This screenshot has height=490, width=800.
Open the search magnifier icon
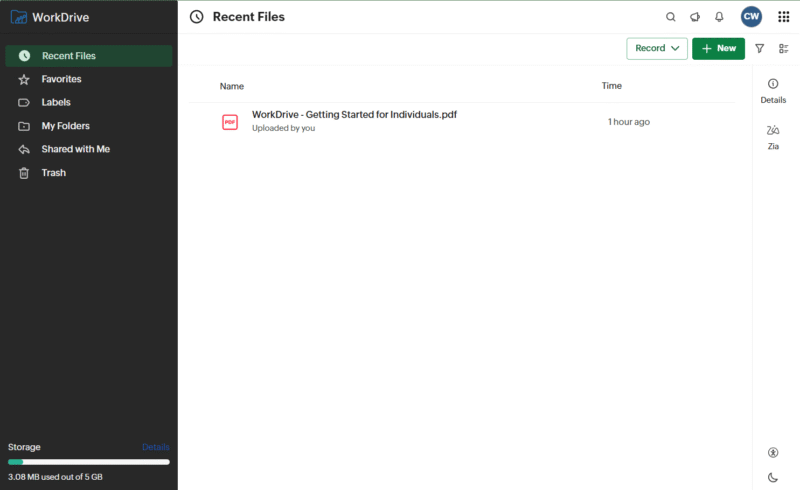click(x=671, y=17)
